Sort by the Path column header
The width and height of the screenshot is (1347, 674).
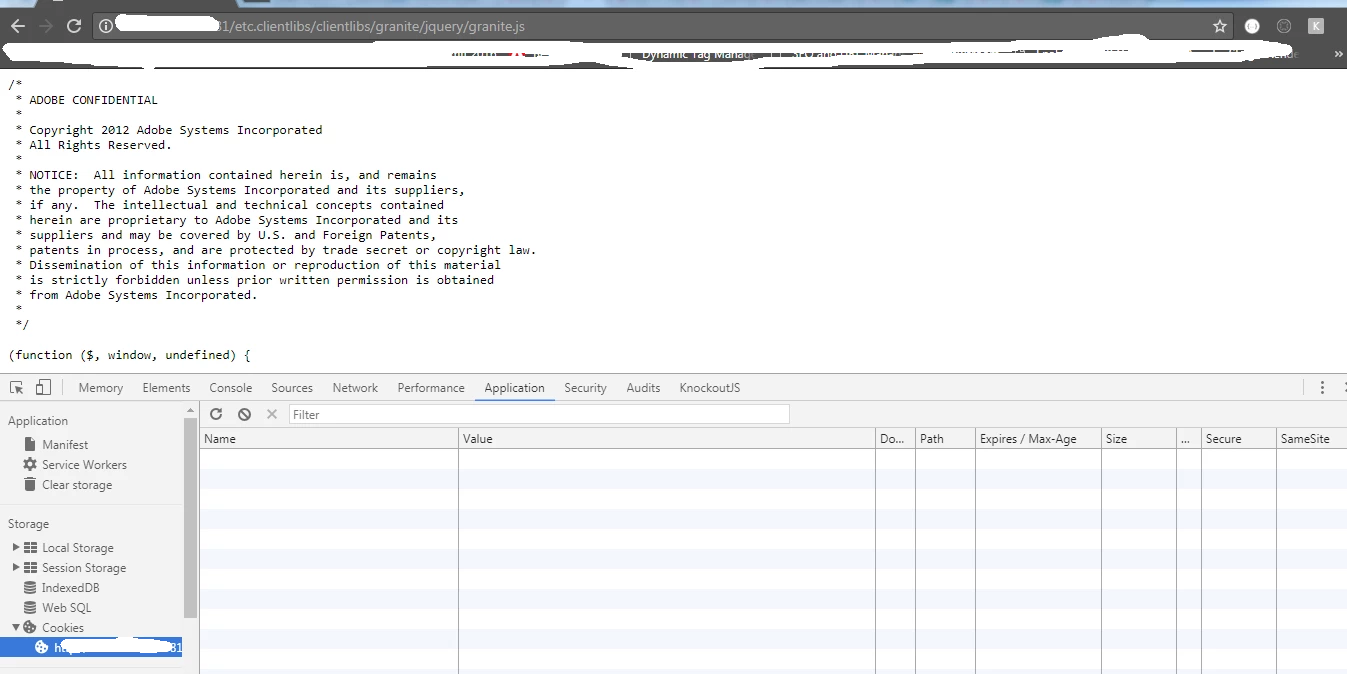945,438
